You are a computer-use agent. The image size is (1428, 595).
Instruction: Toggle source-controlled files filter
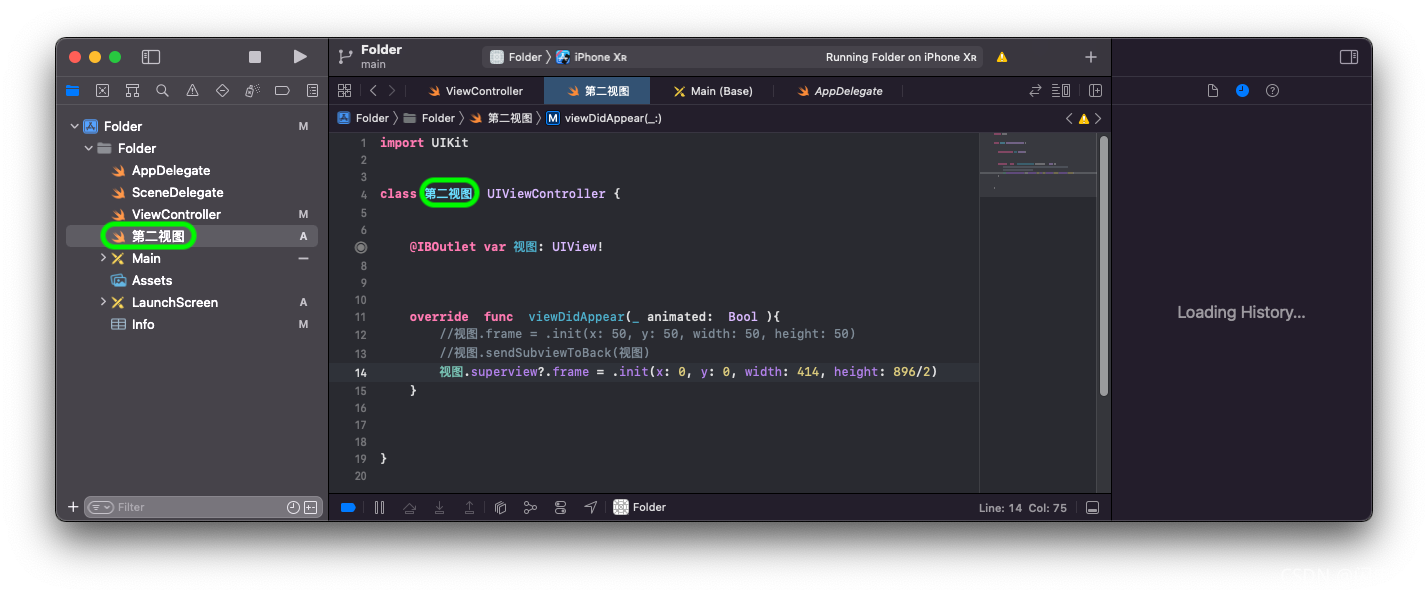click(x=310, y=508)
